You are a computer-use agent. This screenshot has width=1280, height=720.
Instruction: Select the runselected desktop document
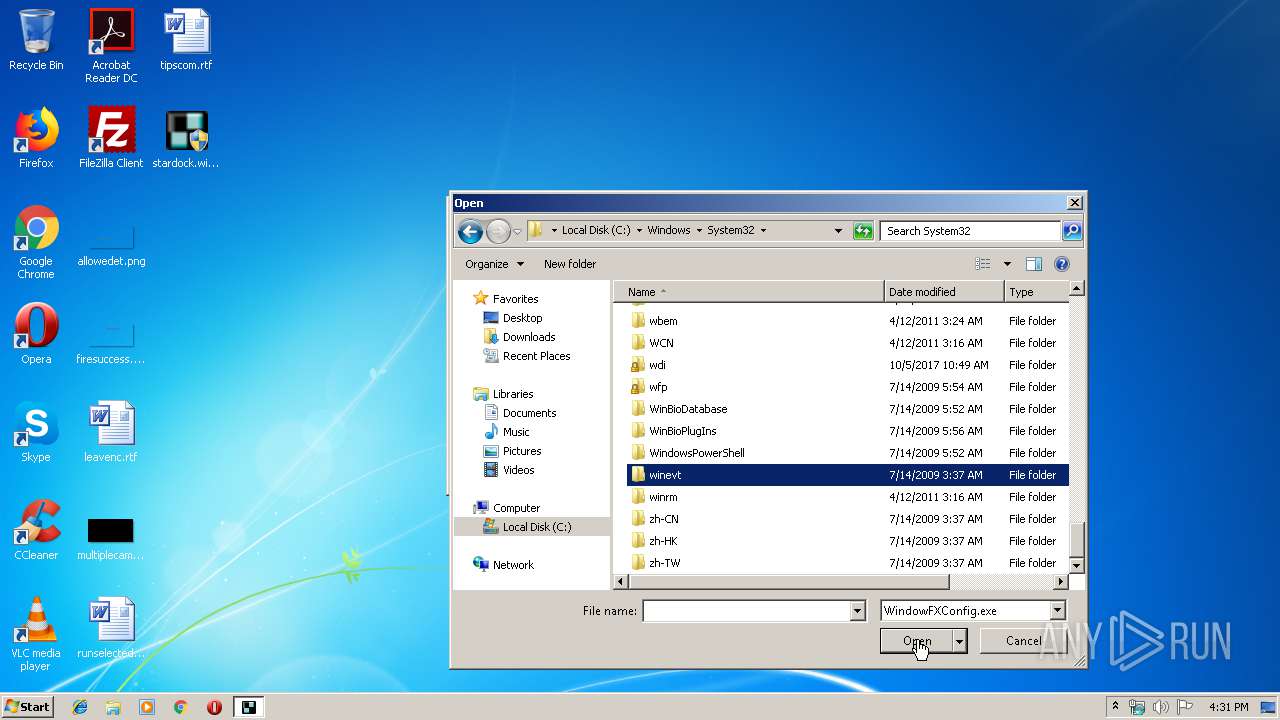point(111,628)
